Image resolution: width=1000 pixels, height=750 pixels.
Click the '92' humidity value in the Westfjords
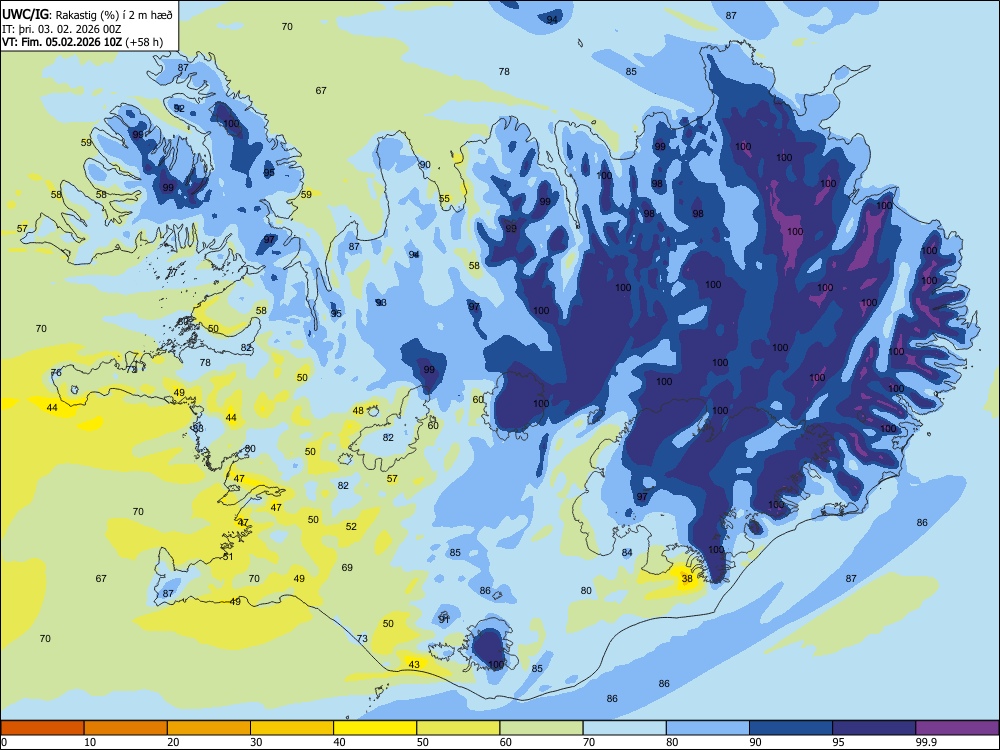click(179, 108)
